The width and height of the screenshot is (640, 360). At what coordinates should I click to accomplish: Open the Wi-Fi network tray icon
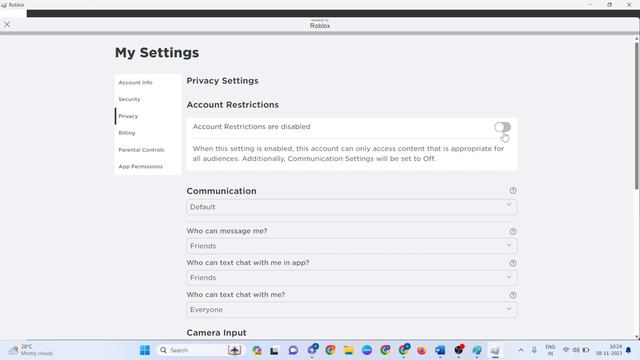pos(566,350)
